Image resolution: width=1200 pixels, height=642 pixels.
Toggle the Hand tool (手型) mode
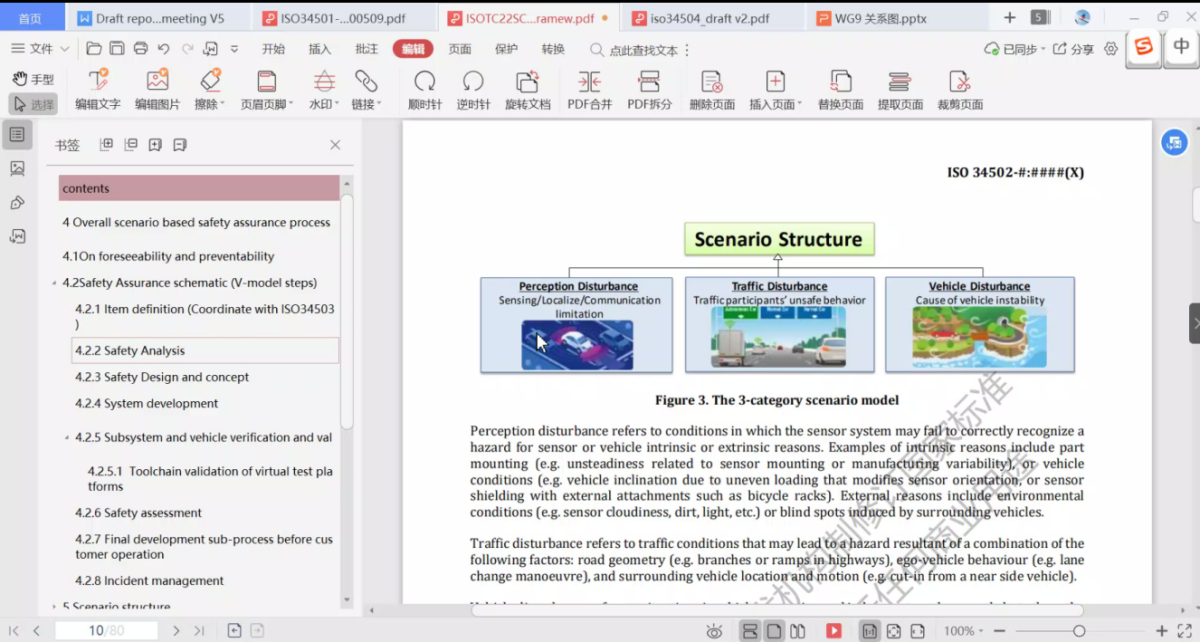pyautogui.click(x=32, y=79)
